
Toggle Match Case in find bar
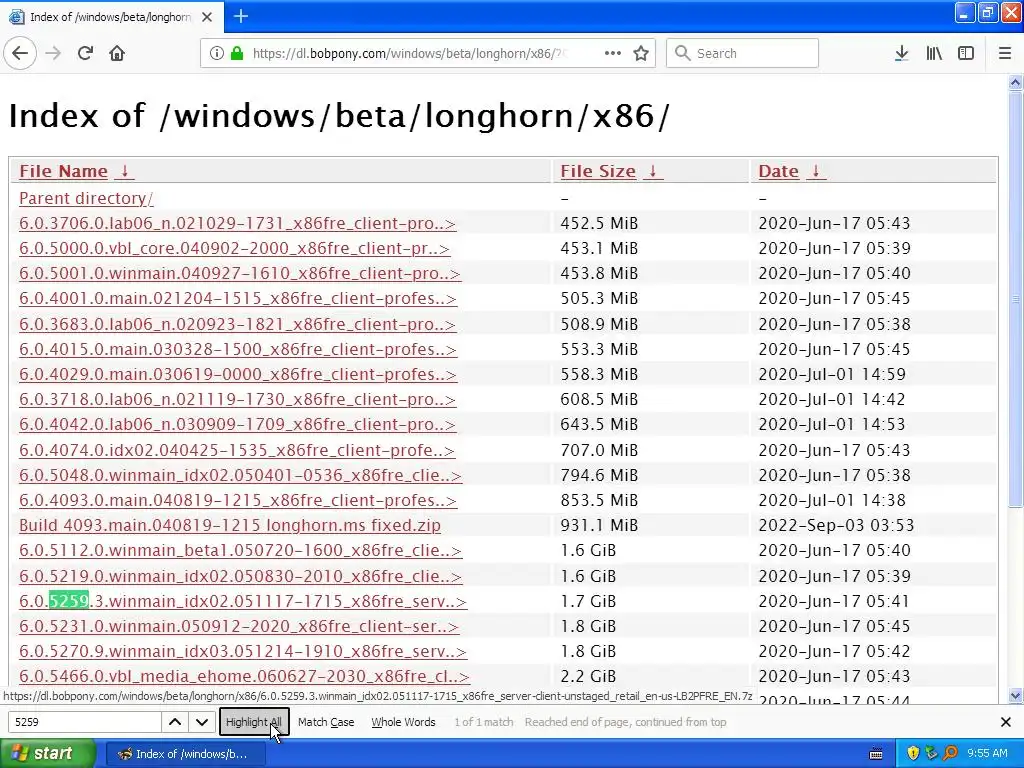(326, 722)
